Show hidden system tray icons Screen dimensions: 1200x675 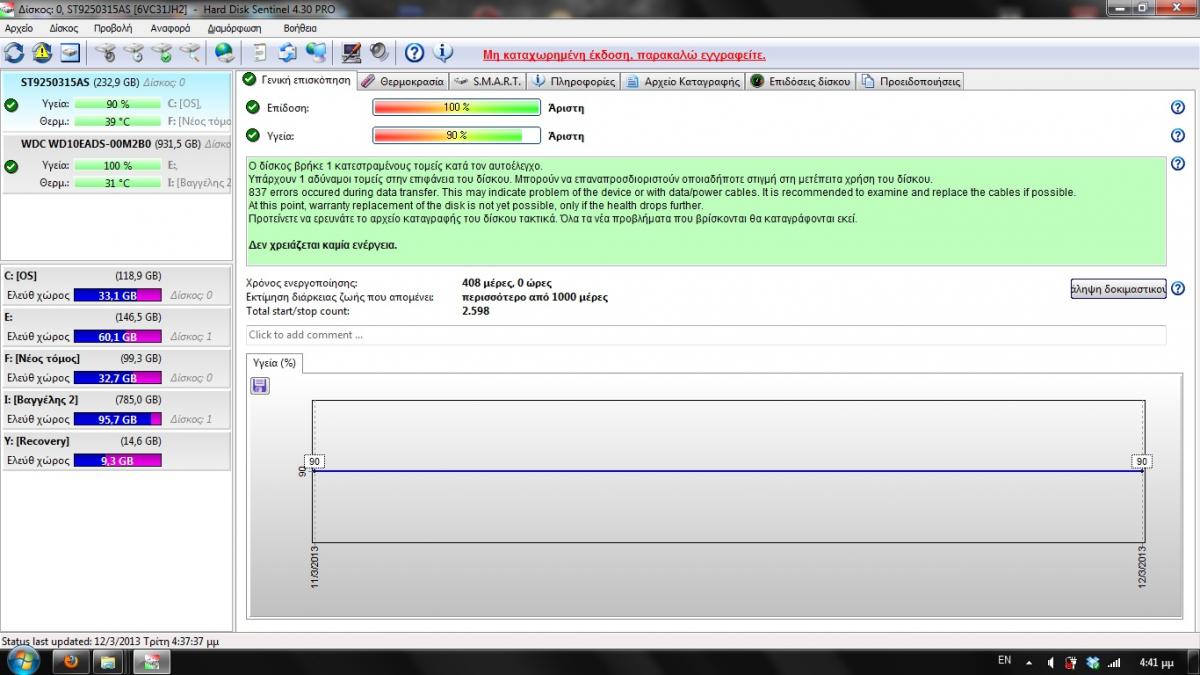click(1029, 663)
